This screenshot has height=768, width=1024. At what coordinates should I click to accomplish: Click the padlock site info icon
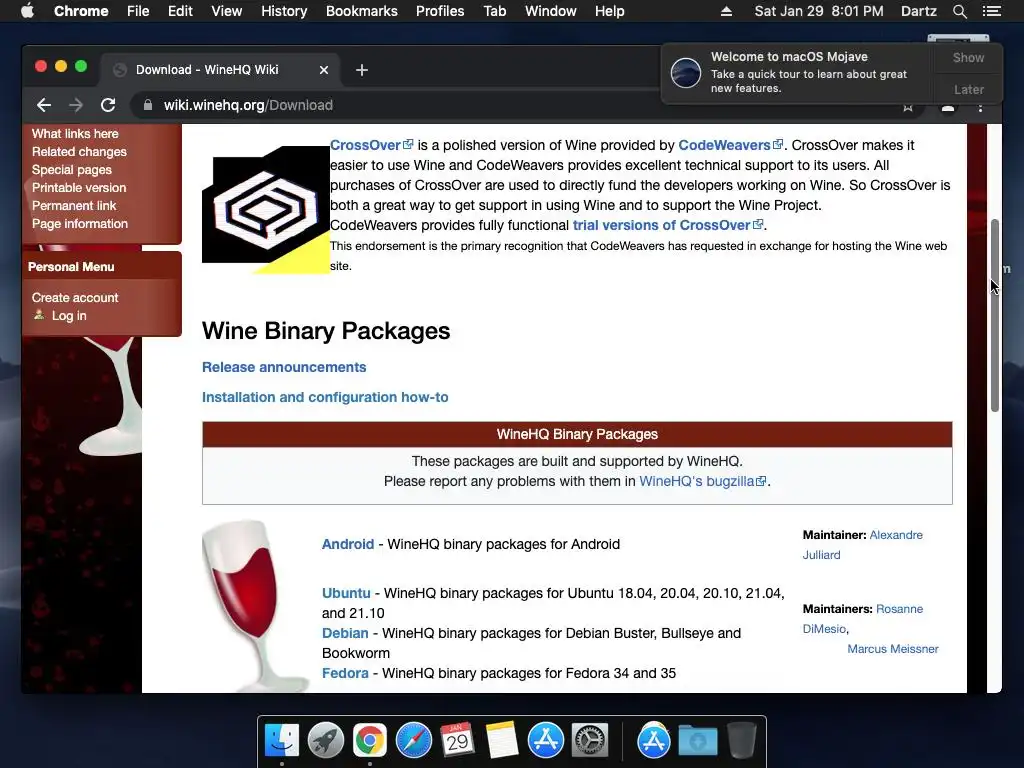tap(148, 105)
